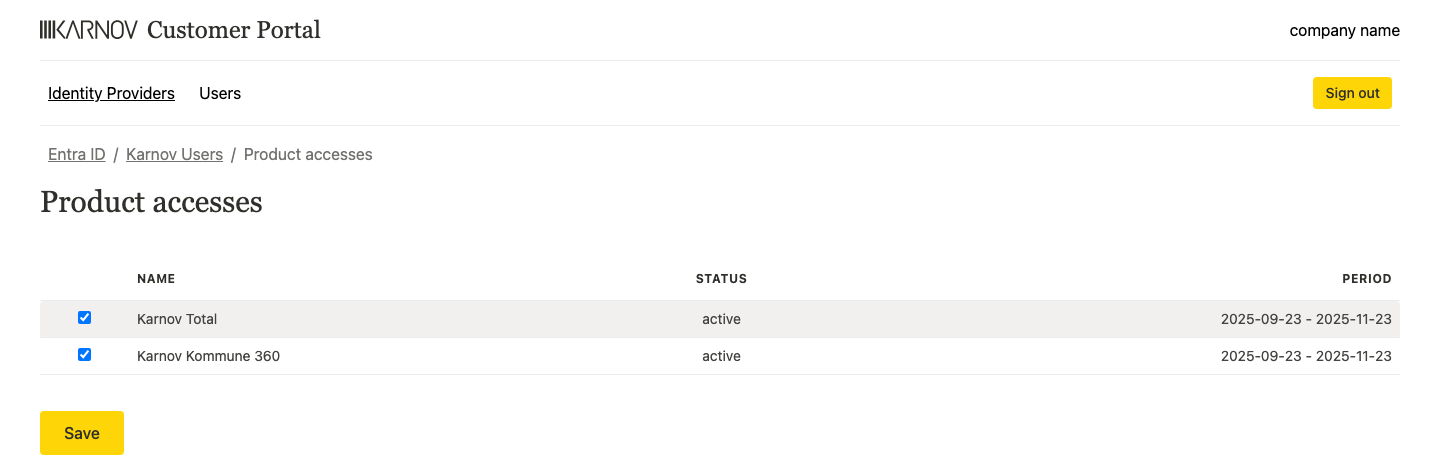Click the Customer Portal title text
Viewport: 1440px width, 461px height.
point(234,30)
